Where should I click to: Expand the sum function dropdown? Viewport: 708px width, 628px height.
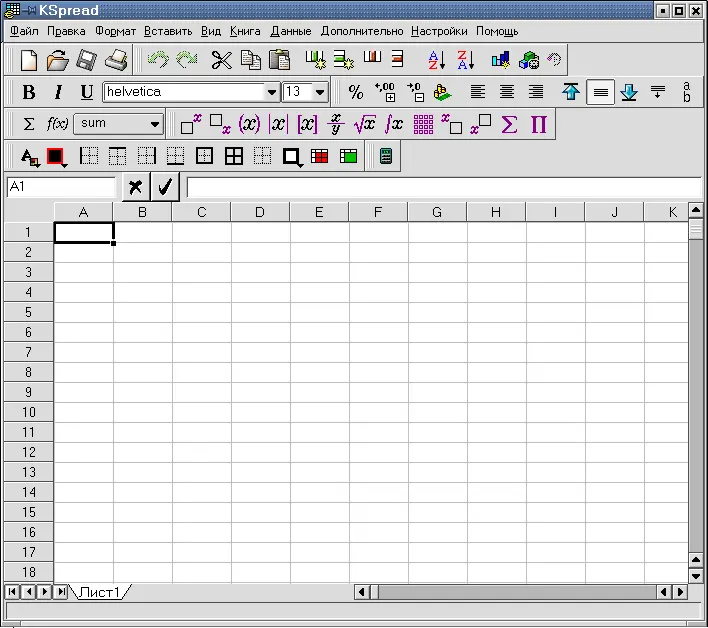155,124
